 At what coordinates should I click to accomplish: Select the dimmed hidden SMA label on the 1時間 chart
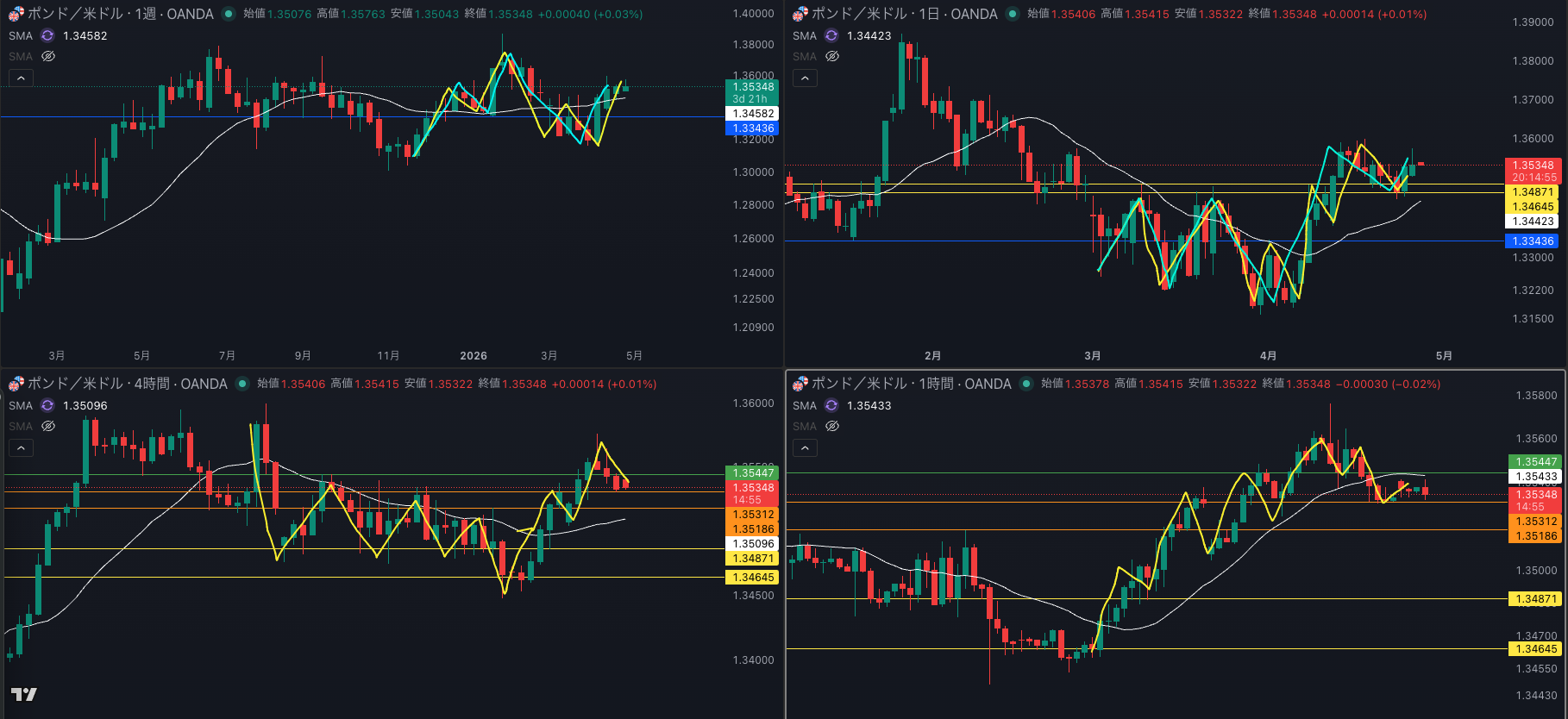pyautogui.click(x=804, y=426)
